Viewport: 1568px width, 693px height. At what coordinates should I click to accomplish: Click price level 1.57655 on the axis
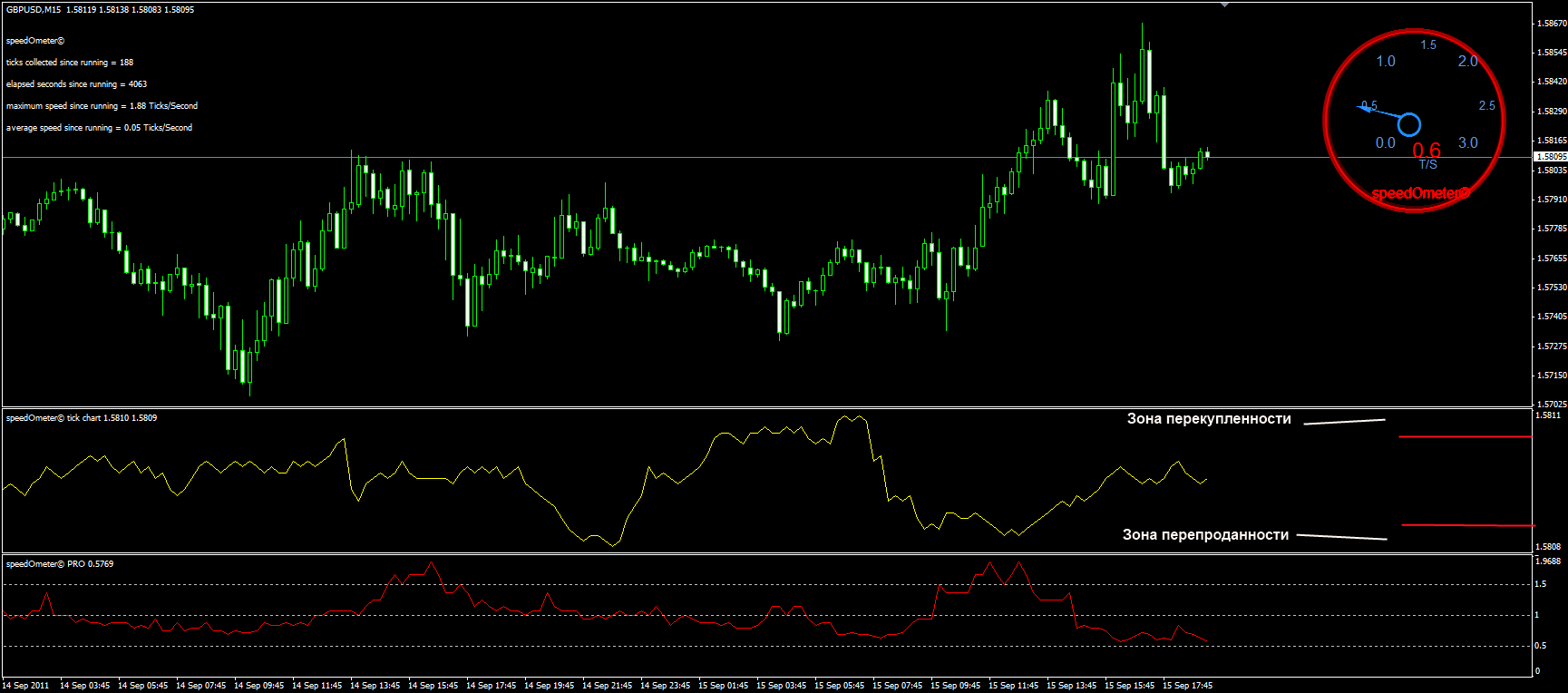click(1553, 259)
